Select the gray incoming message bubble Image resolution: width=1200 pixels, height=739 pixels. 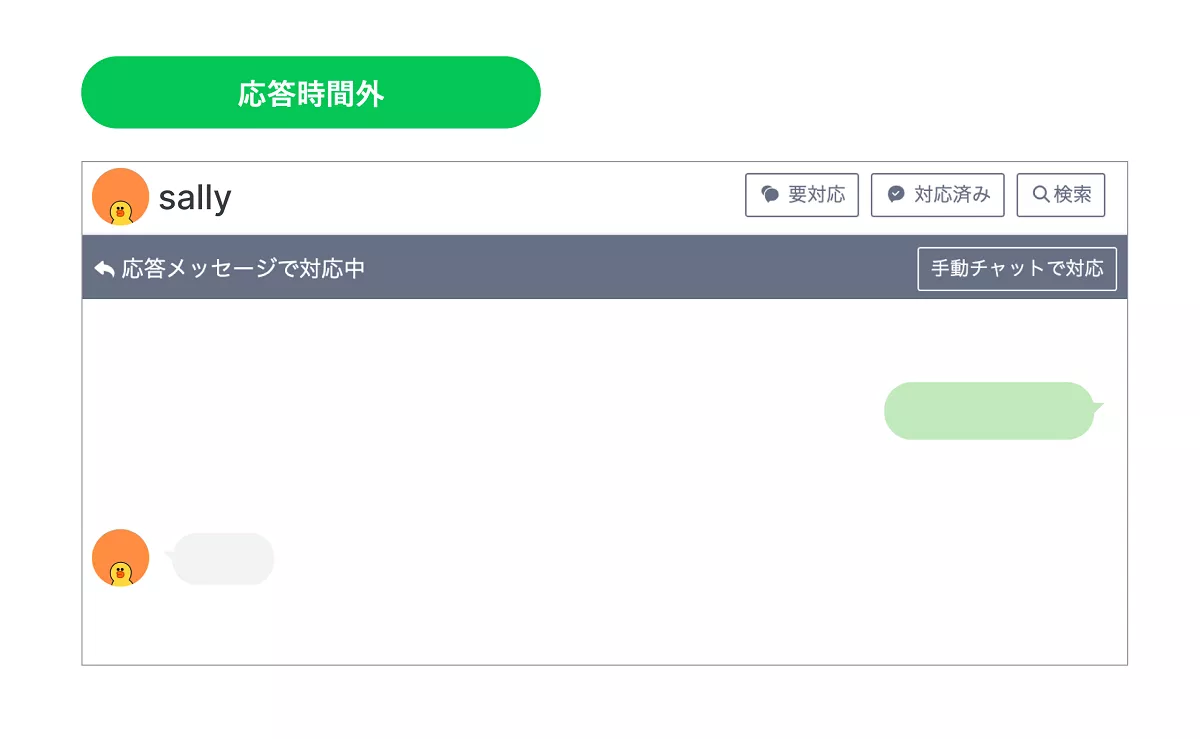pos(223,559)
